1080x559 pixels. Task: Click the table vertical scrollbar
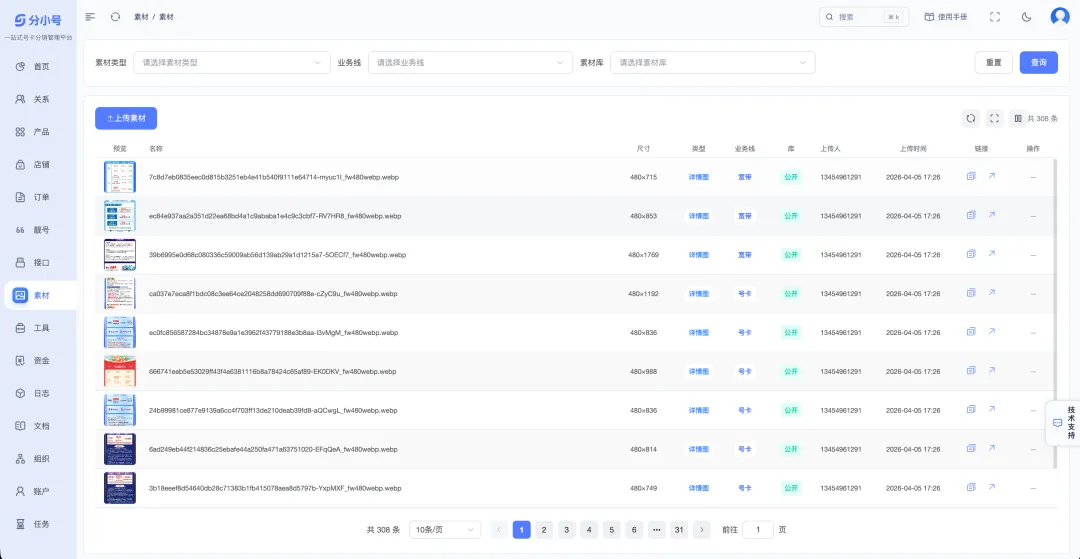[1055, 313]
